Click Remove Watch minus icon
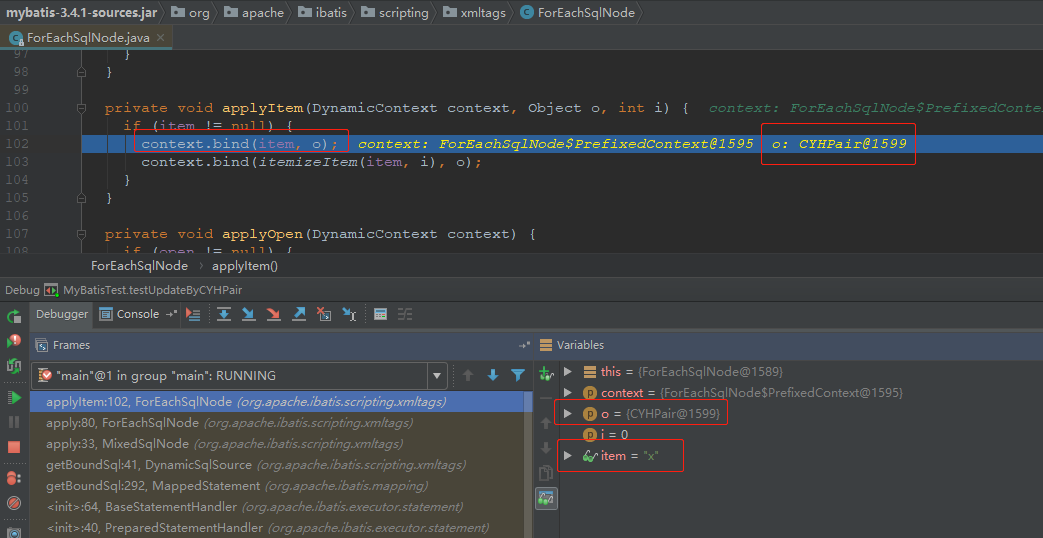 (546, 398)
